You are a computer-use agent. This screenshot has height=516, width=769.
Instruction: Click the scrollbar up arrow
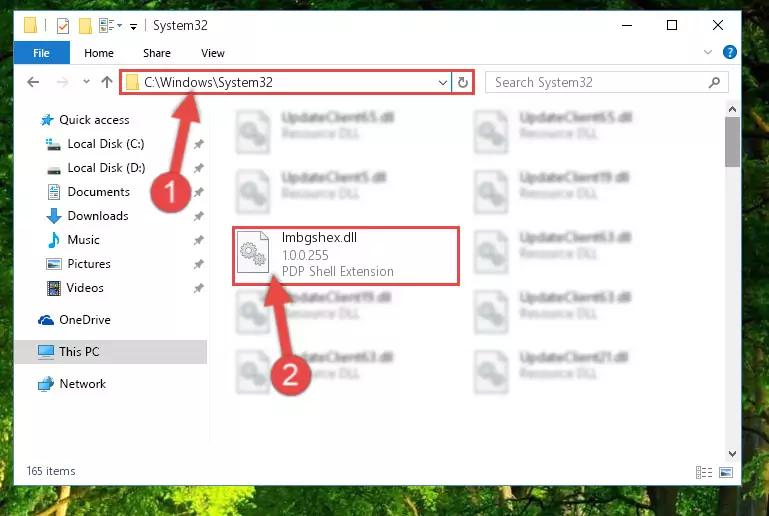pos(732,109)
